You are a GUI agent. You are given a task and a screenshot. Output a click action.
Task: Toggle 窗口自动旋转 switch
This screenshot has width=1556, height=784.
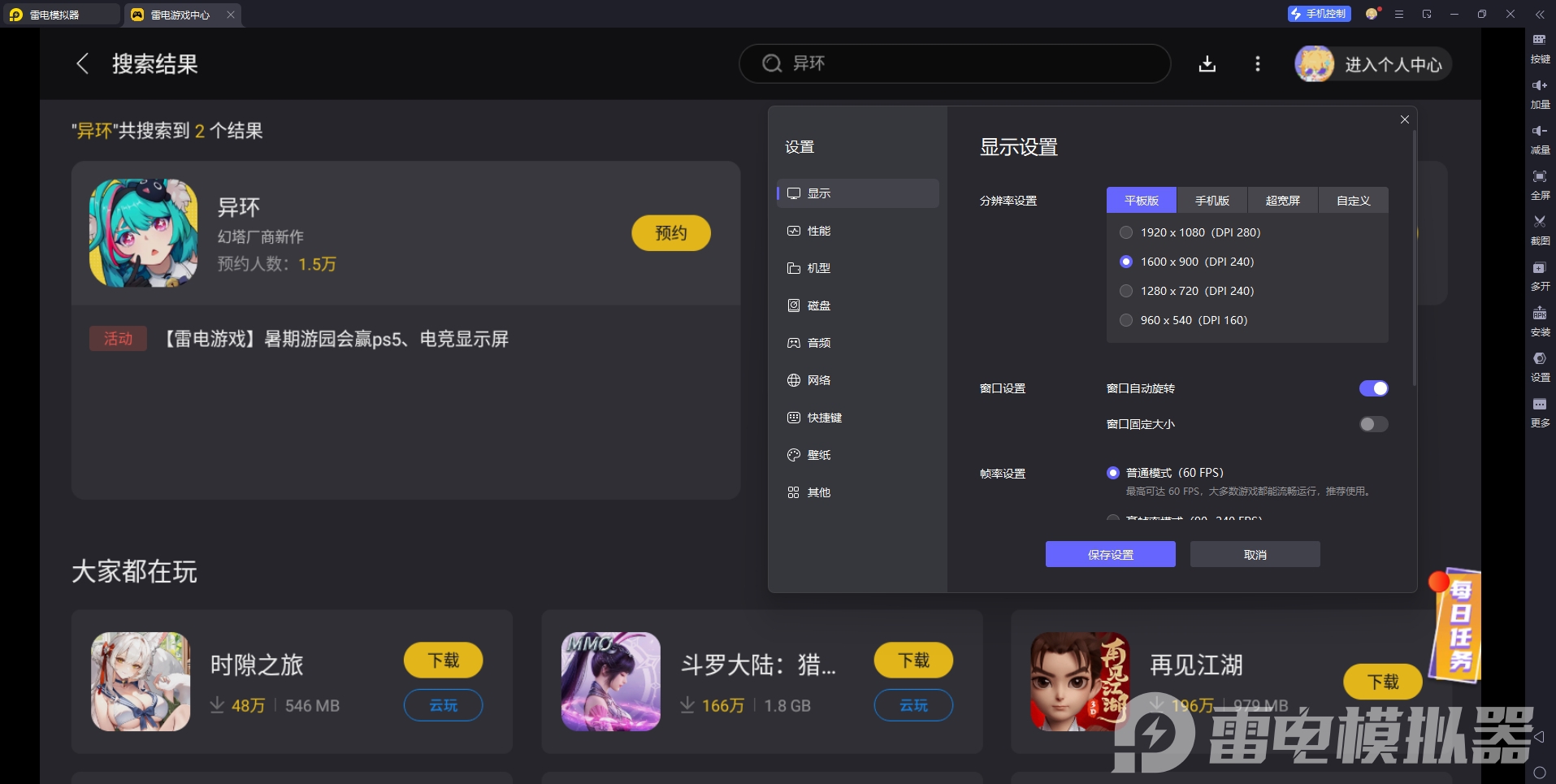pyautogui.click(x=1374, y=388)
